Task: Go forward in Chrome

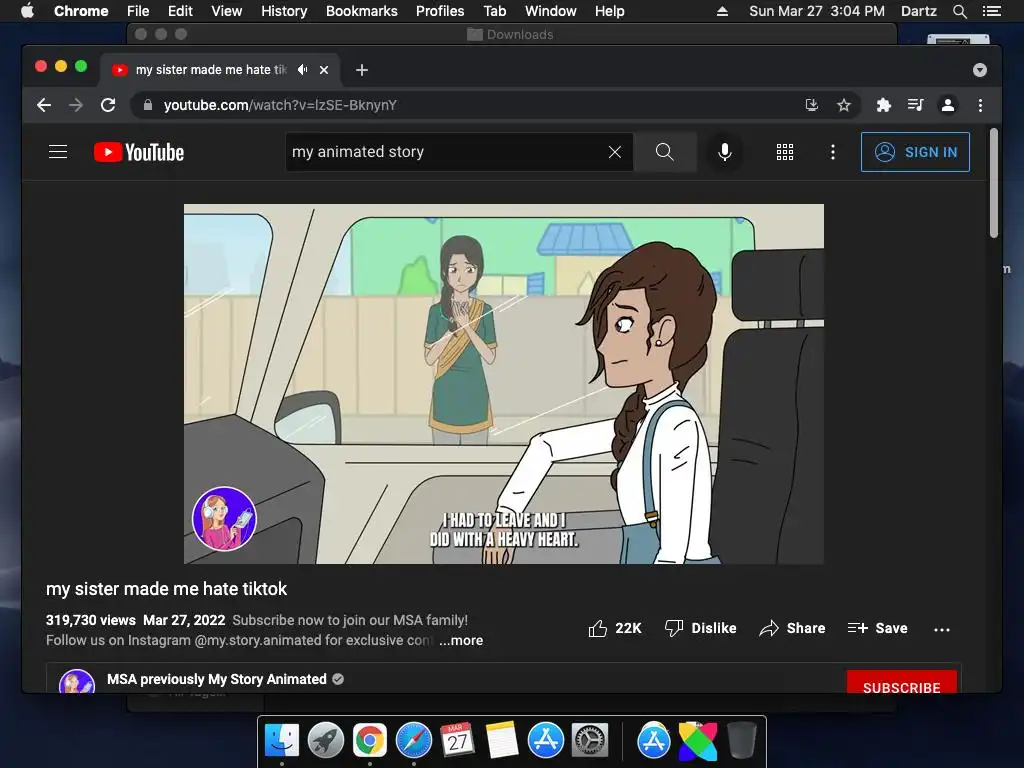Action: click(x=76, y=105)
